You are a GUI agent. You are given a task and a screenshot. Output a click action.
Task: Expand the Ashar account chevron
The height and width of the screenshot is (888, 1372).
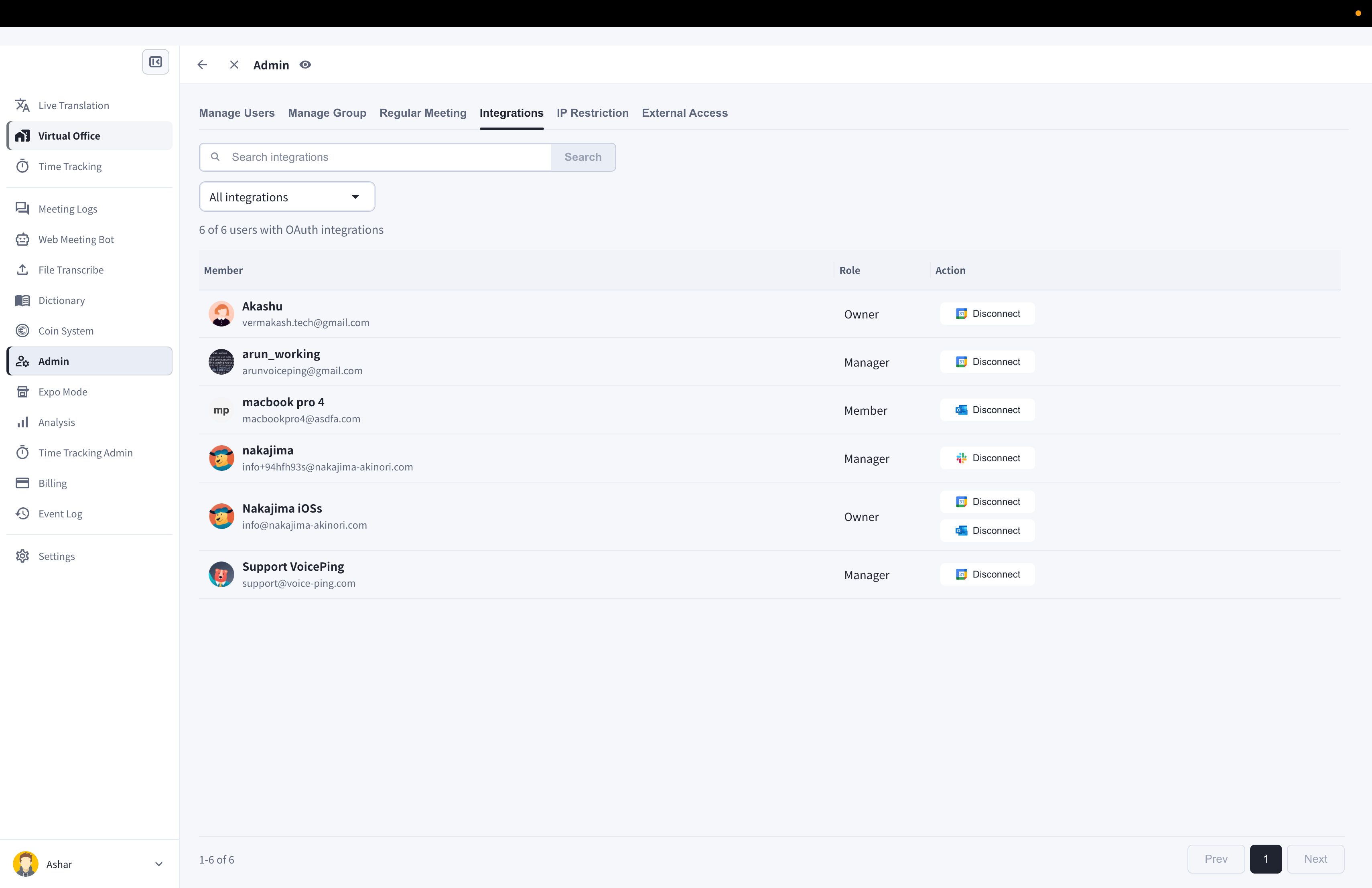pos(158,864)
